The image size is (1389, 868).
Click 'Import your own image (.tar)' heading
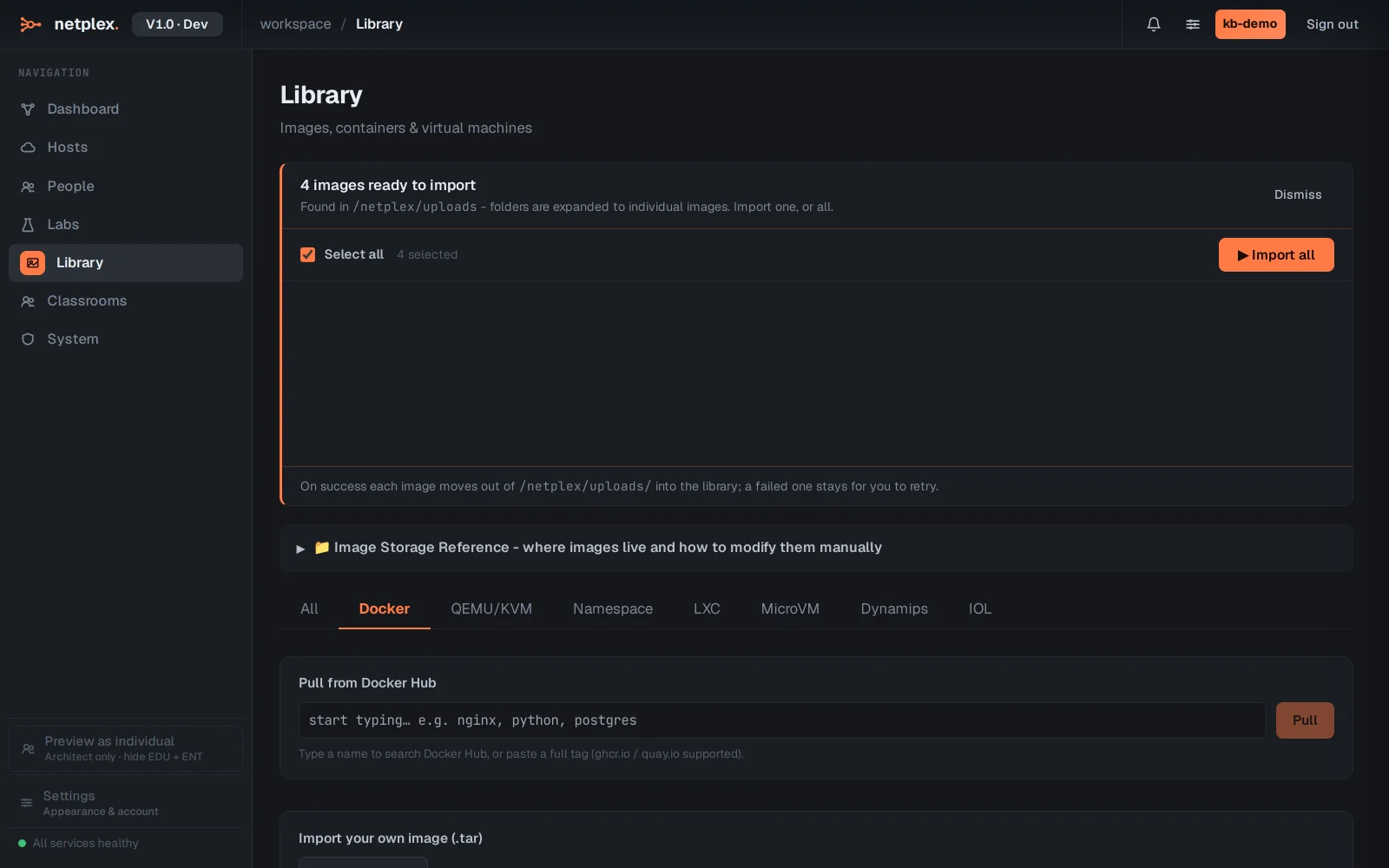[x=391, y=838]
